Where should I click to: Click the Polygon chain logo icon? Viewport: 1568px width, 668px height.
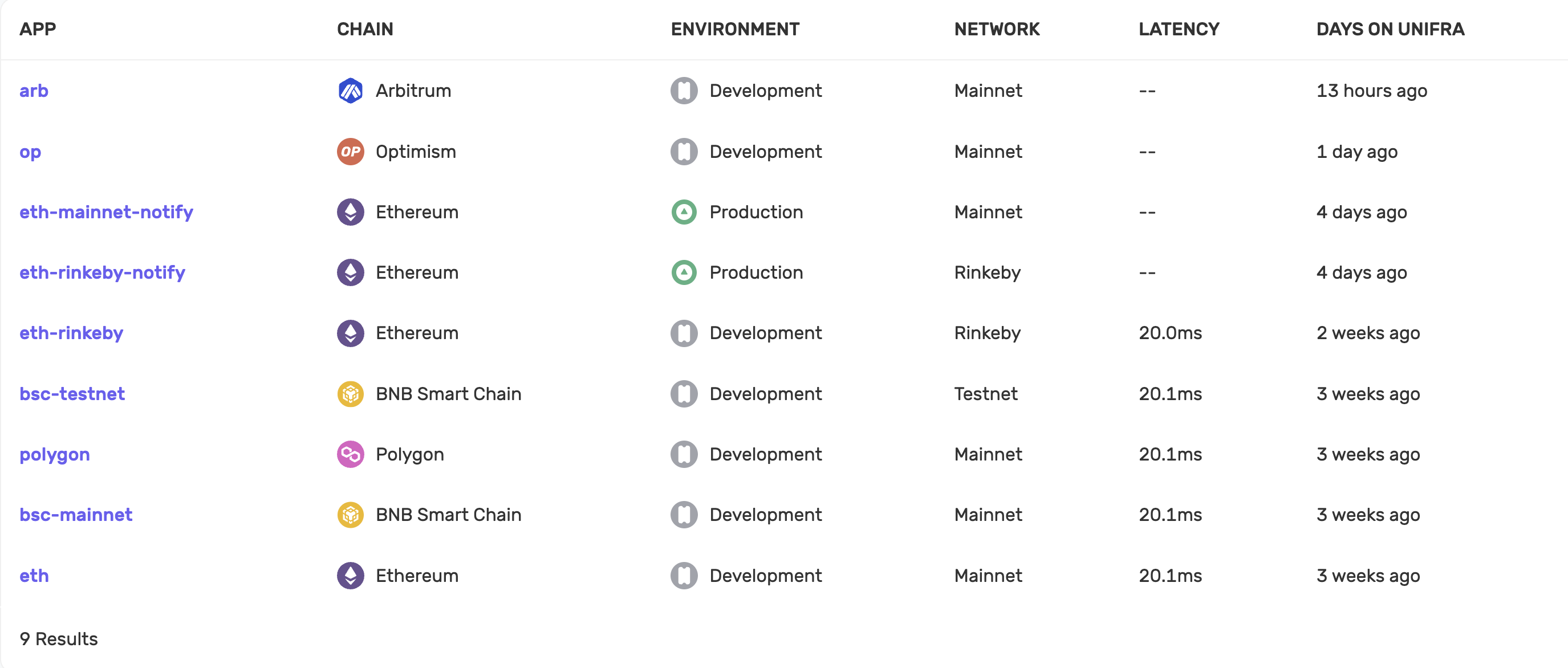click(350, 454)
